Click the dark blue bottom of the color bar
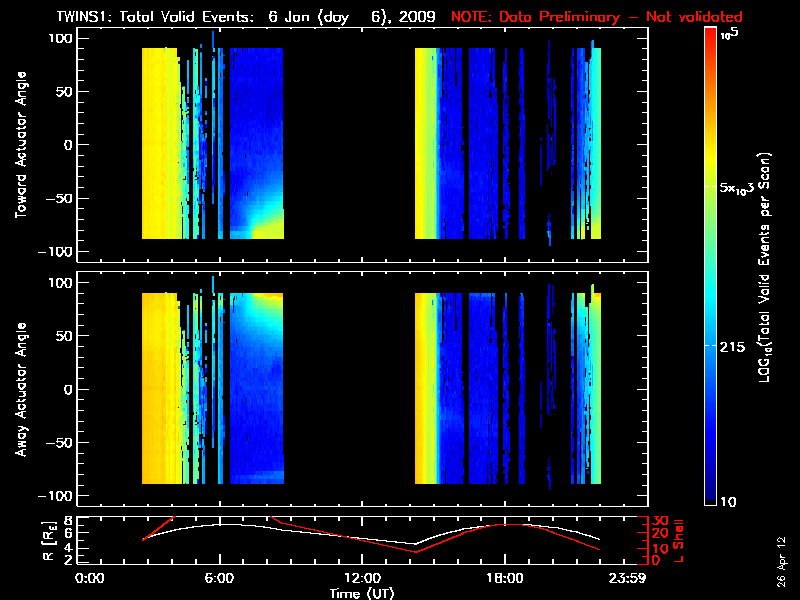Image resolution: width=800 pixels, height=600 pixels. [x=710, y=495]
